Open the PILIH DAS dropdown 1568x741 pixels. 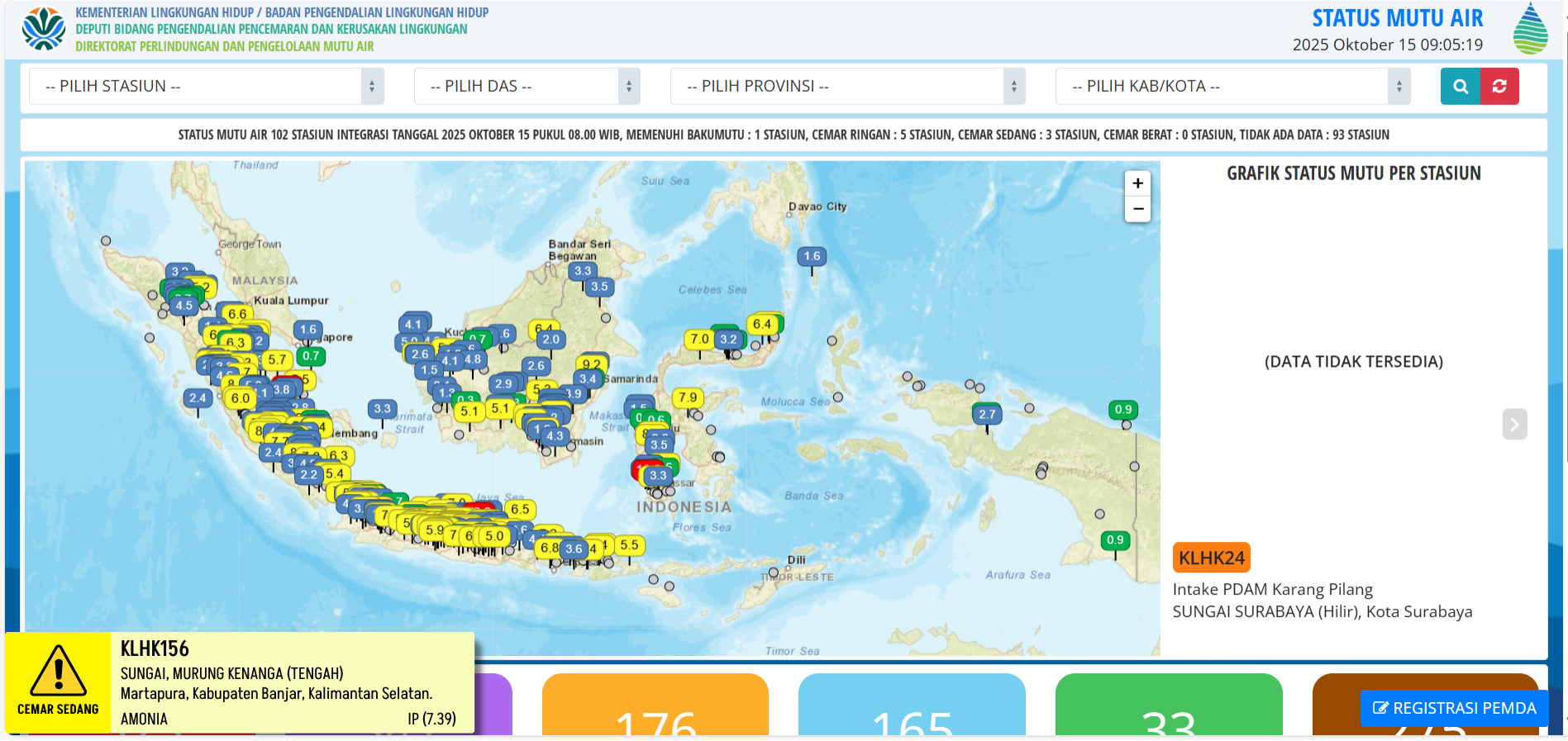(527, 86)
